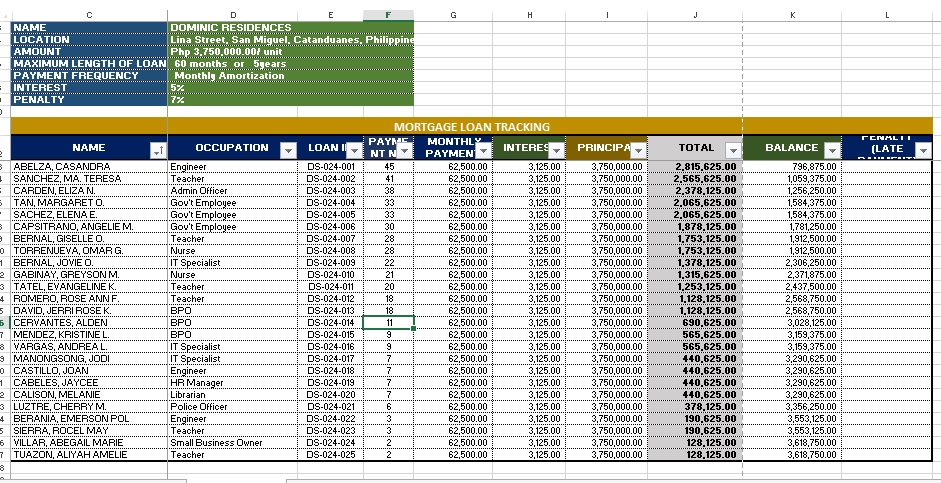Select total cell 378,125.00
Screen dimensions: 941x483
click(x=695, y=407)
